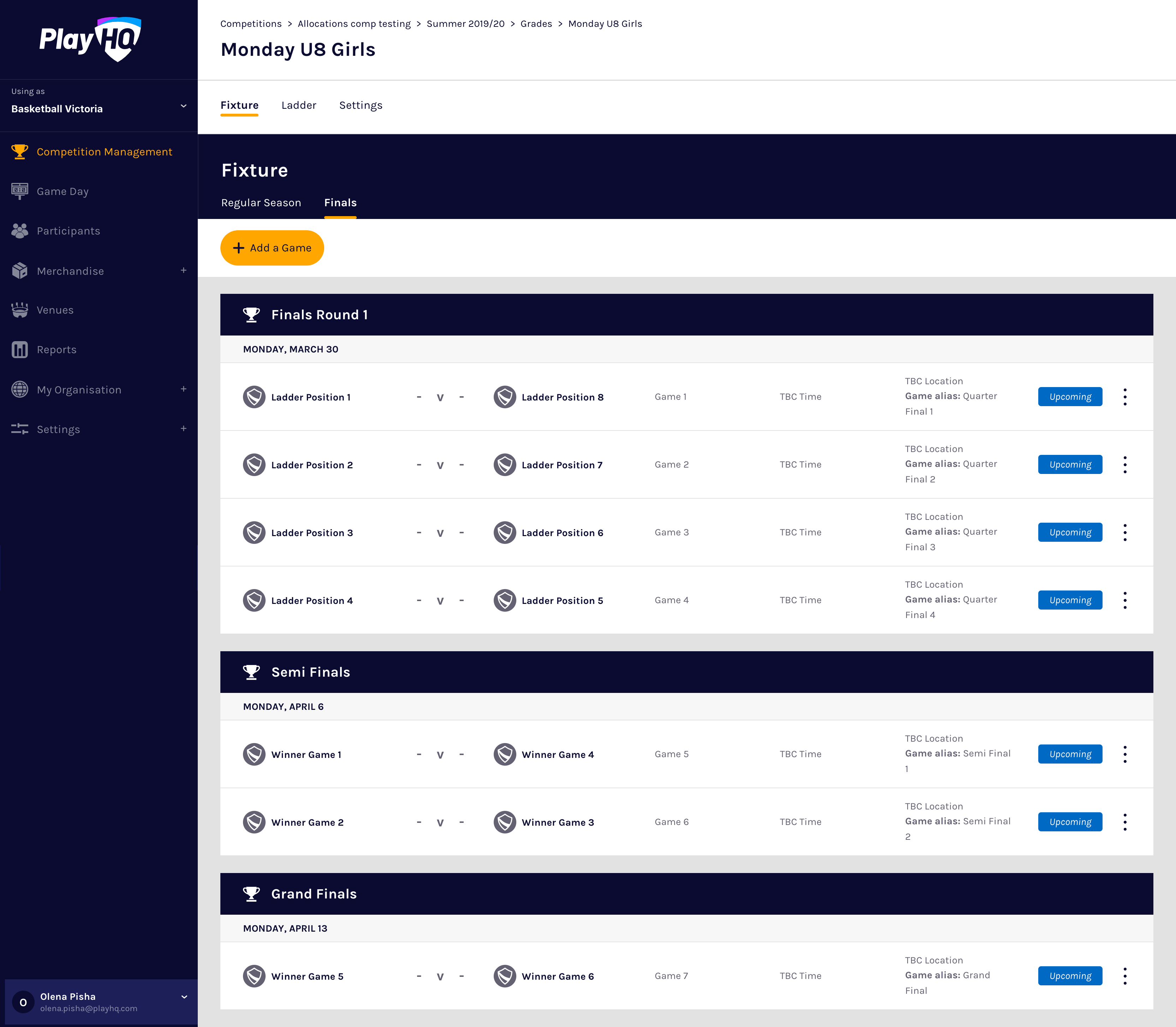The width and height of the screenshot is (1176, 1027).
Task: Switch to Regular Season fixture tab
Action: pos(261,203)
